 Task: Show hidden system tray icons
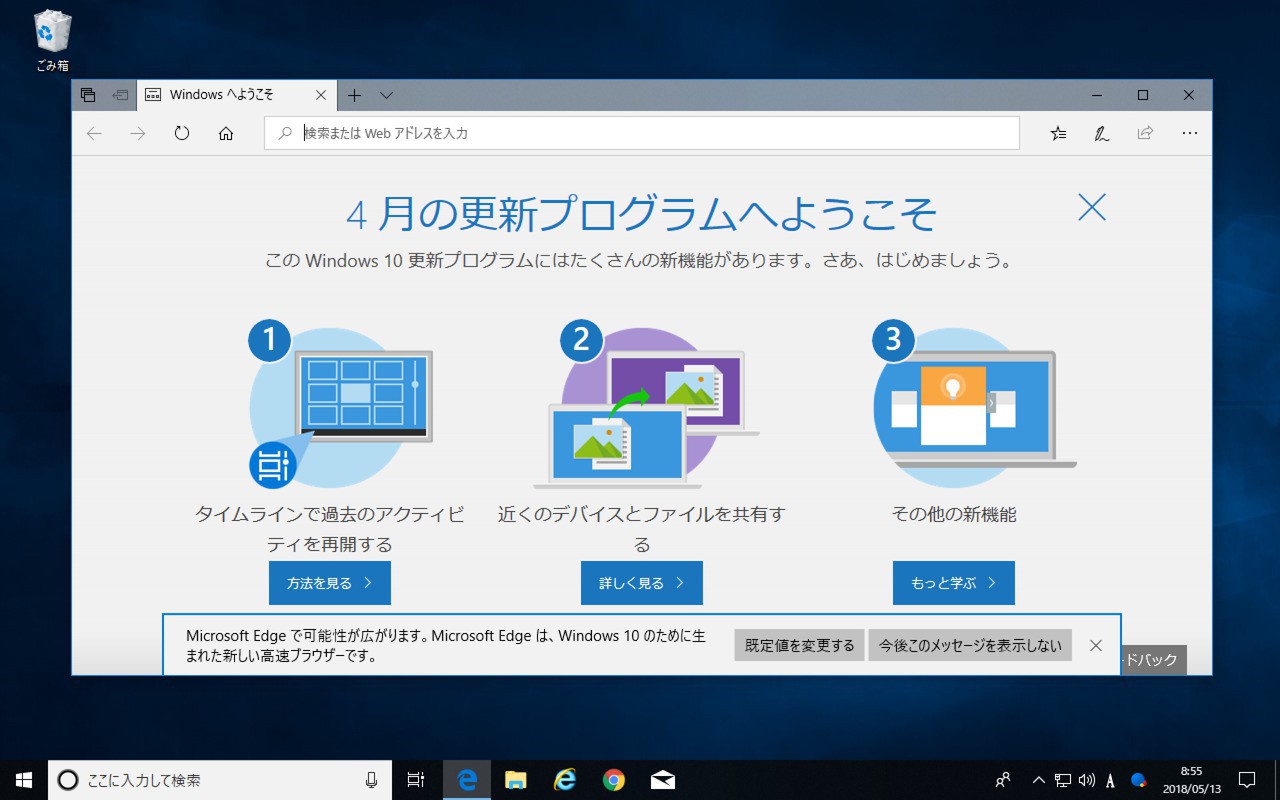coord(1038,780)
